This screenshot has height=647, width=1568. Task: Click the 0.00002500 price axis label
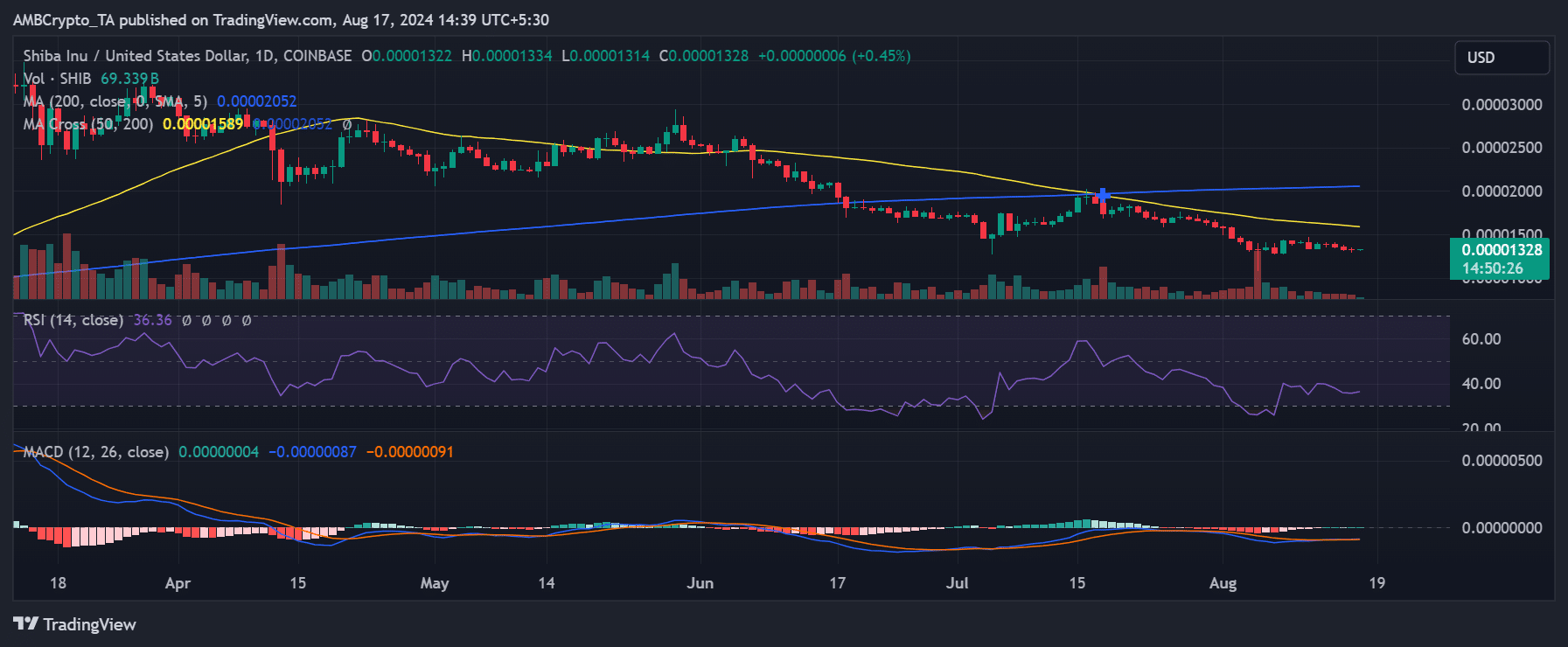point(1502,148)
